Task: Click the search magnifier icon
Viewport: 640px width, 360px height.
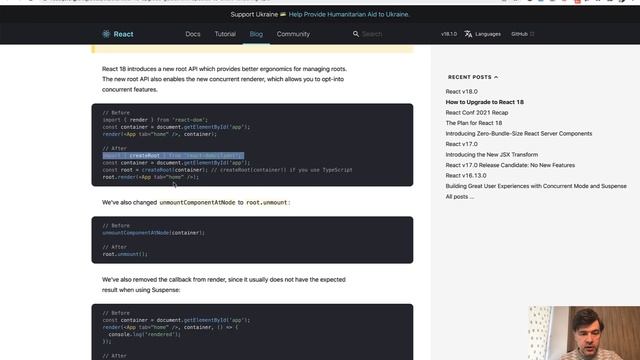Action: [356, 34]
